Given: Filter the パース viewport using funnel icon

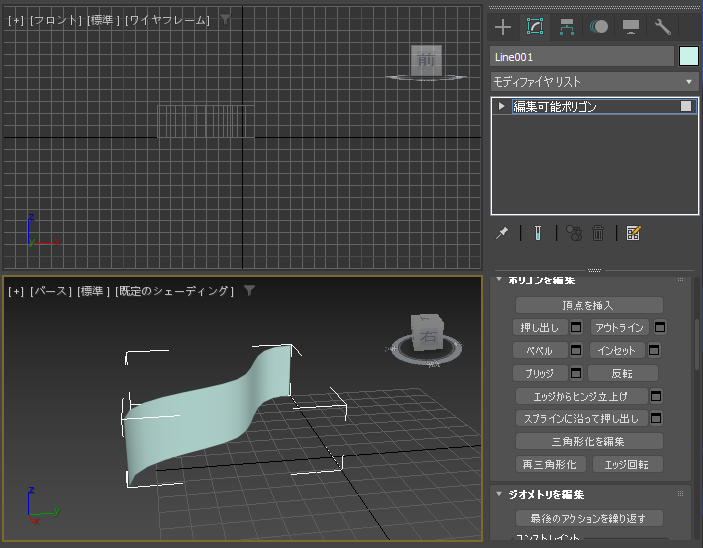Looking at the screenshot, I should pyautogui.click(x=250, y=291).
